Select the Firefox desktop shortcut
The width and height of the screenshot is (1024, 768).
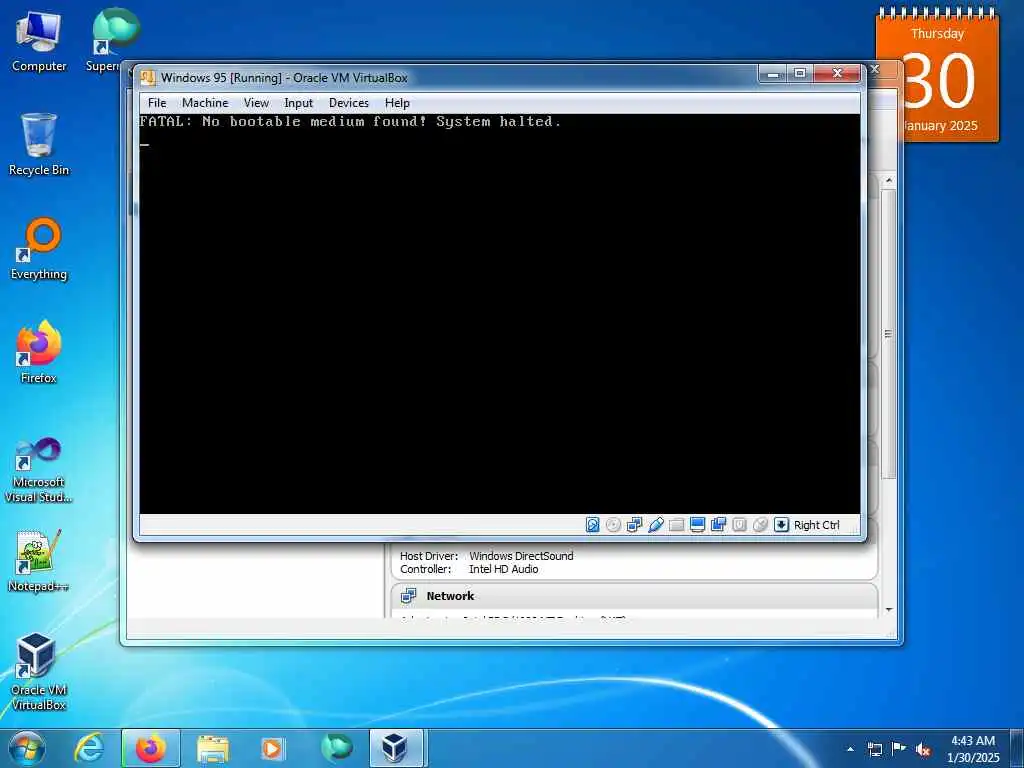(x=39, y=351)
